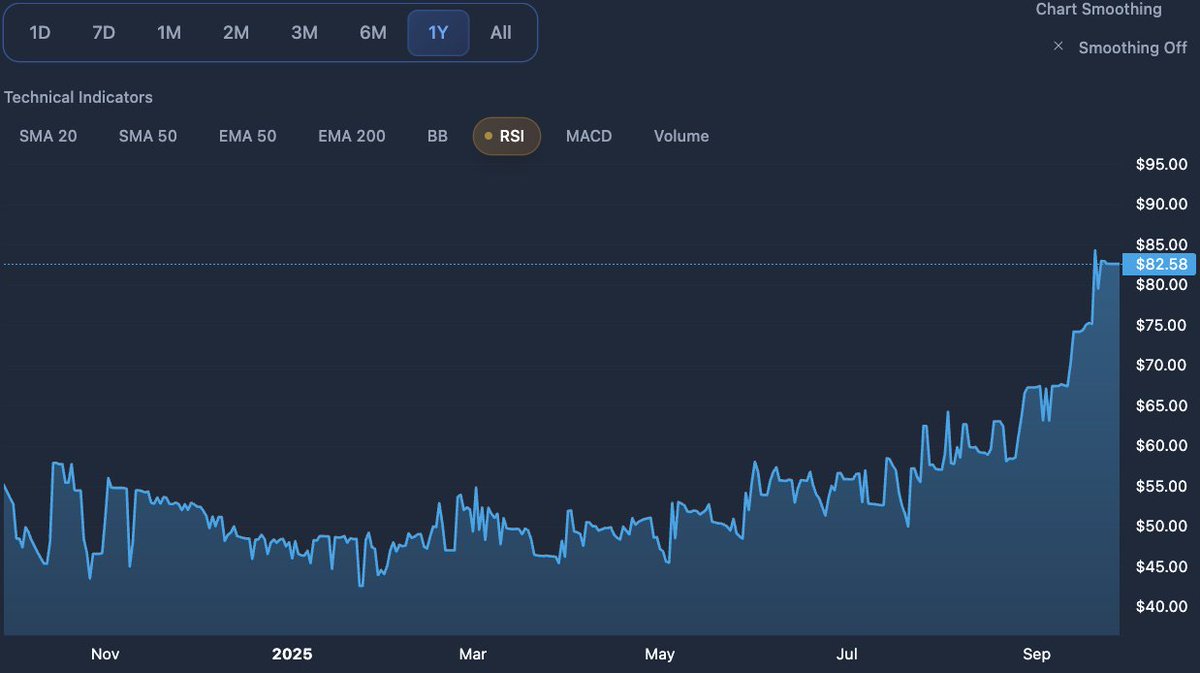Click the 2025 label on the timeline
Screen dimensions: 1200x673
(x=292, y=654)
